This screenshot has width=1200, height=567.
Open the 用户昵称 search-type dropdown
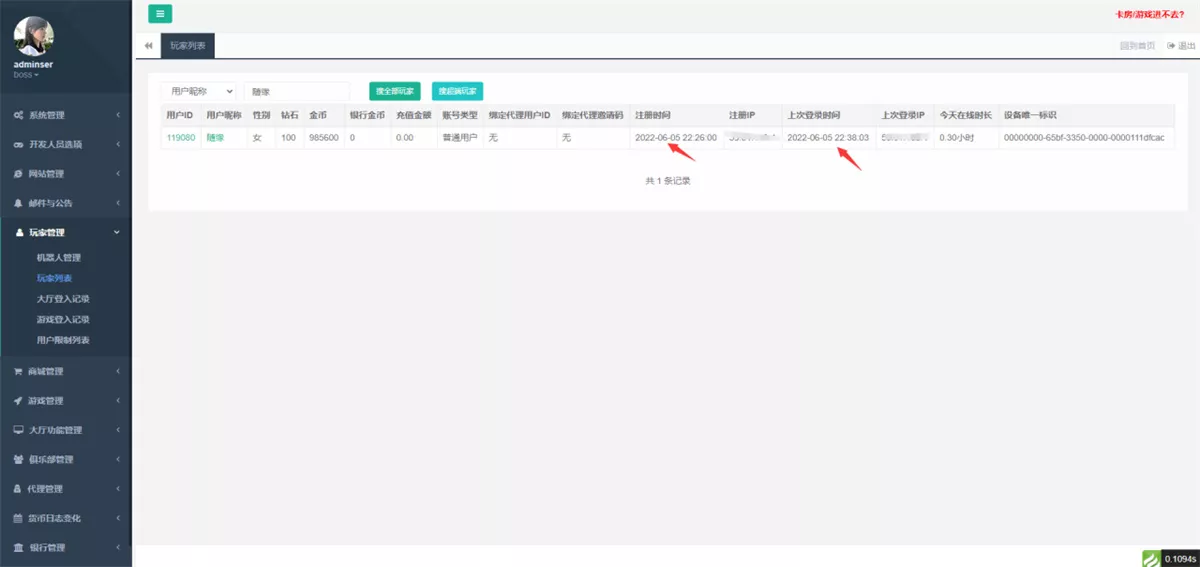click(x=198, y=91)
